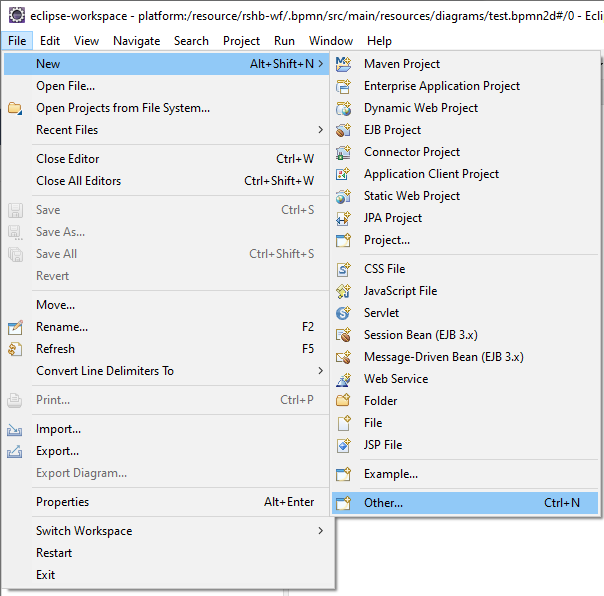
Task: Select JSP File entry
Action: [x=465, y=445]
